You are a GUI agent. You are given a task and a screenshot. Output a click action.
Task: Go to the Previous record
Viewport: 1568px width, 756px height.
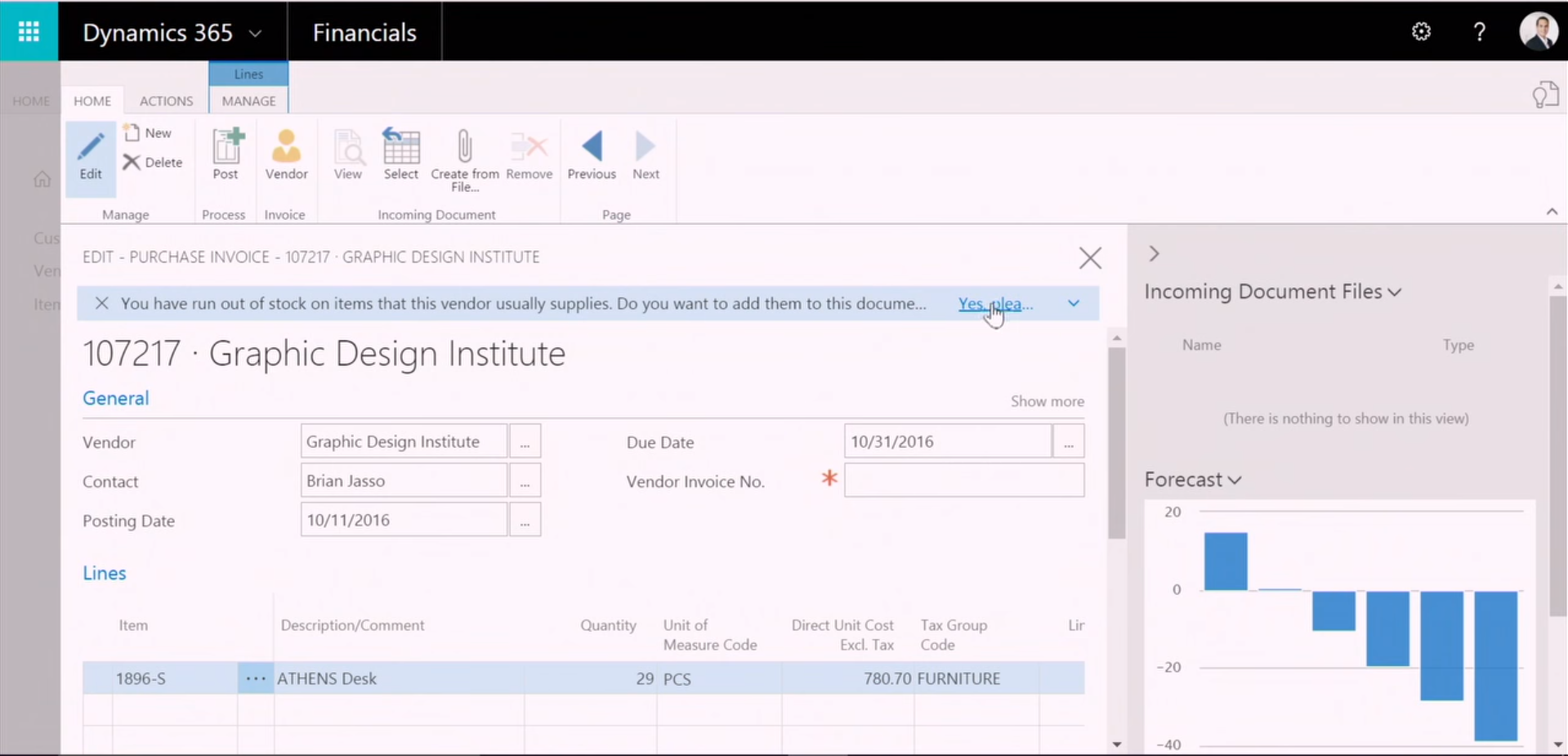pyautogui.click(x=592, y=154)
